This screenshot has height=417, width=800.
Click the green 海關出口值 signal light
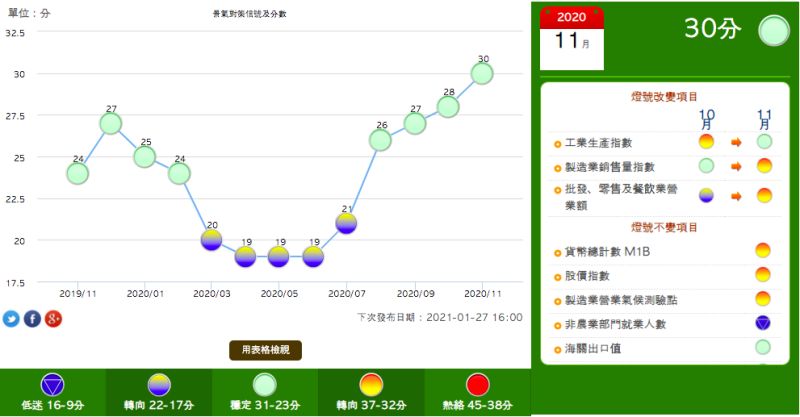(763, 348)
